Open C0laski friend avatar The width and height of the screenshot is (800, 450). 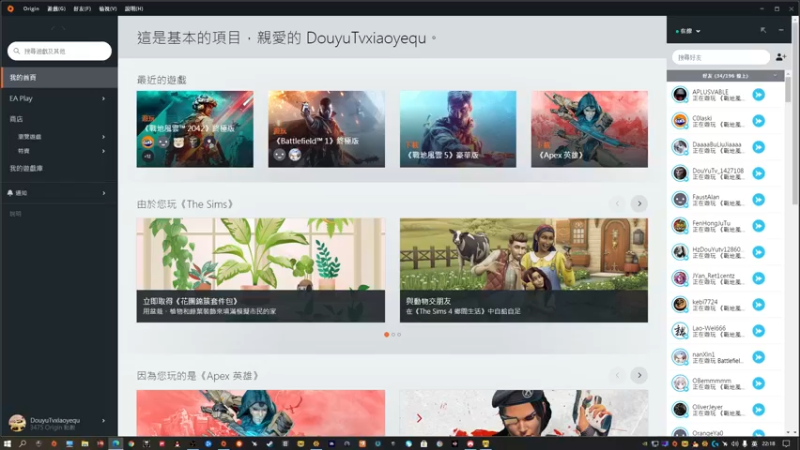(680, 121)
